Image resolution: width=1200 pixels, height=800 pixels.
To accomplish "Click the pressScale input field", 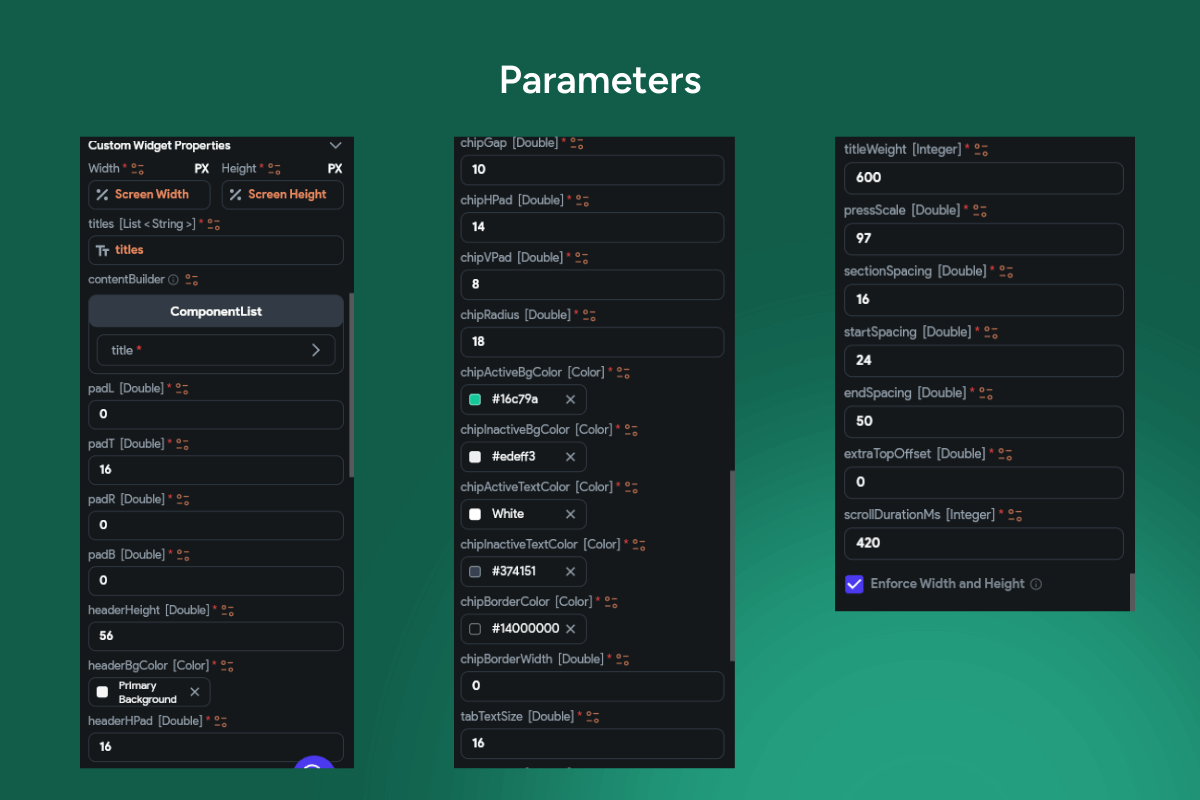I will [x=983, y=239].
